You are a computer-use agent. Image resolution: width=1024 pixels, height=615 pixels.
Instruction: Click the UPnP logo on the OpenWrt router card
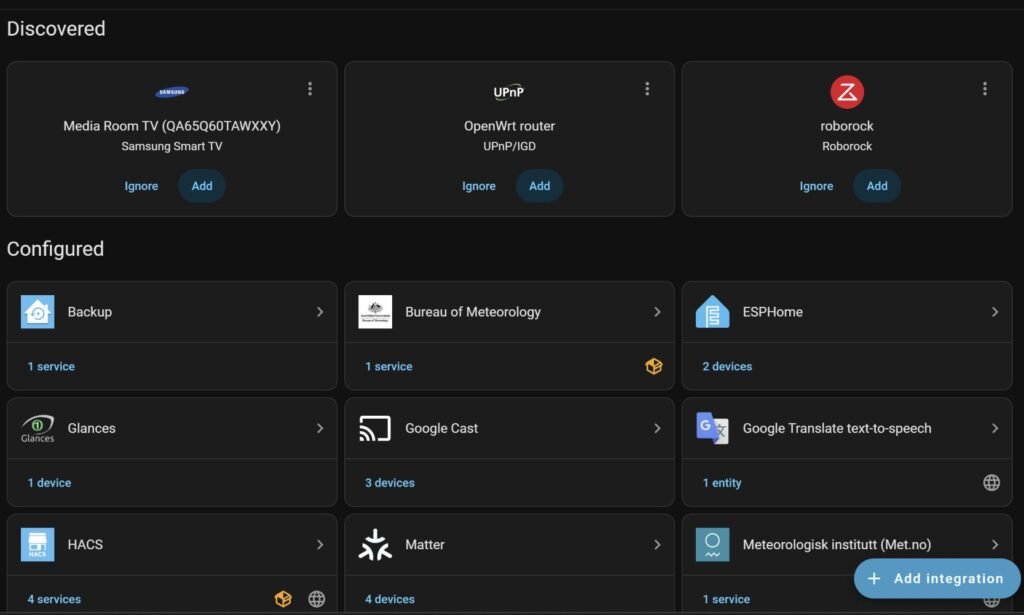(x=509, y=91)
